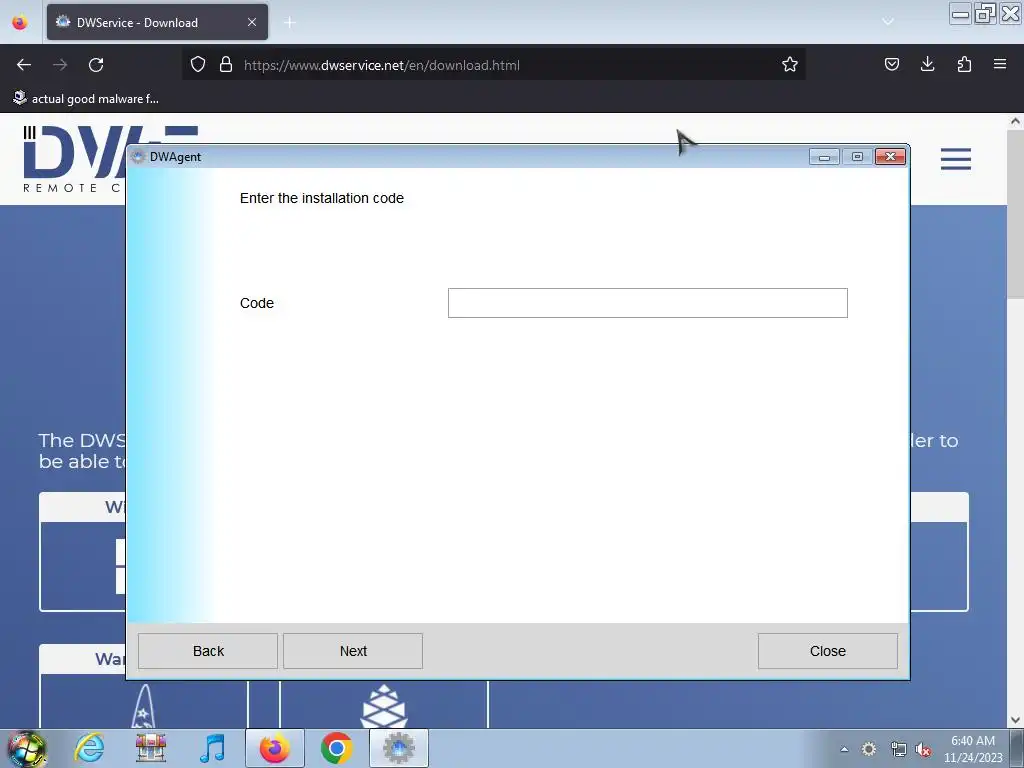Expand the list all tabs chevron
This screenshot has height=768, width=1024.
pyautogui.click(x=888, y=22)
